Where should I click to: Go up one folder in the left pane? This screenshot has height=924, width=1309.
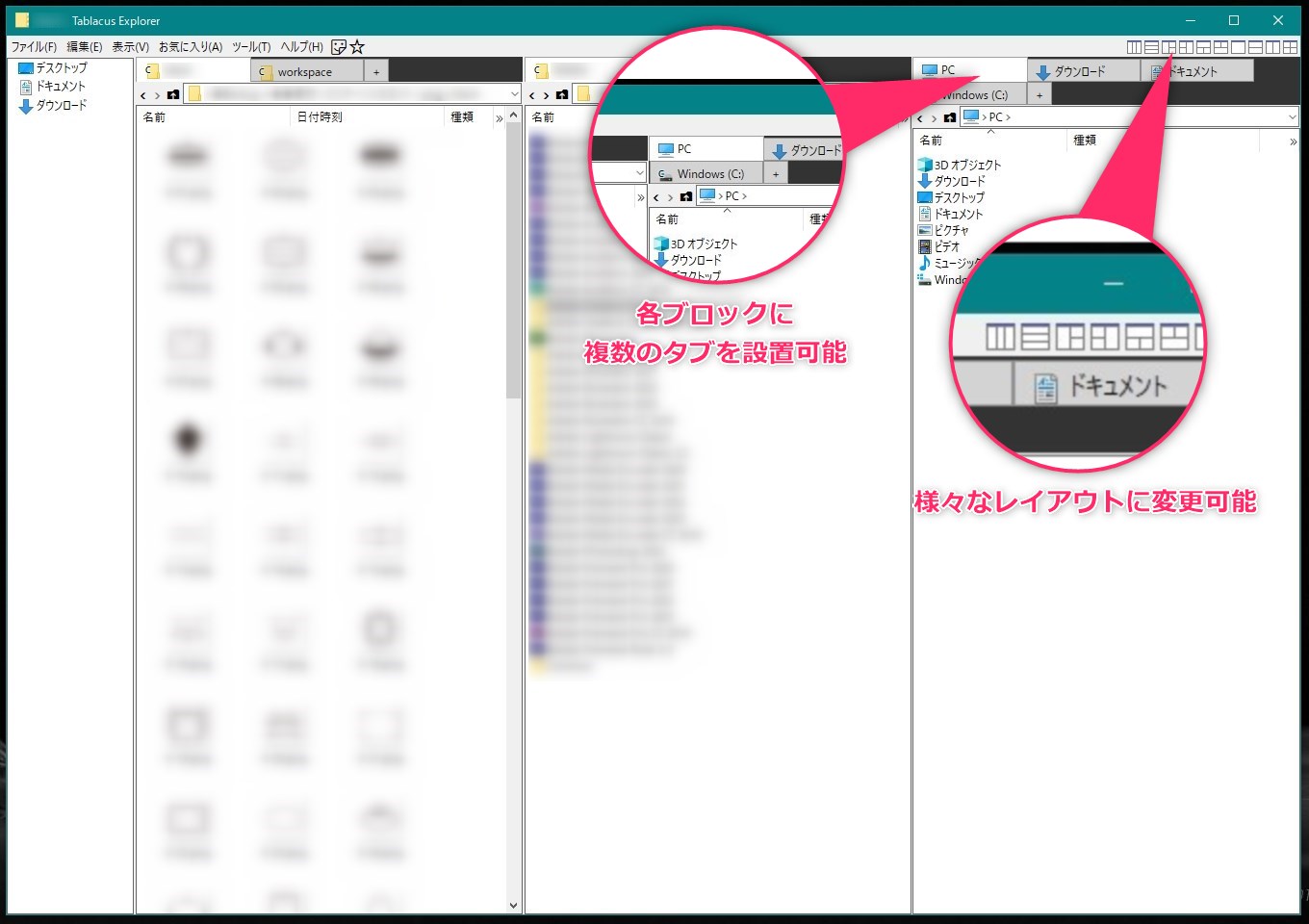(173, 94)
